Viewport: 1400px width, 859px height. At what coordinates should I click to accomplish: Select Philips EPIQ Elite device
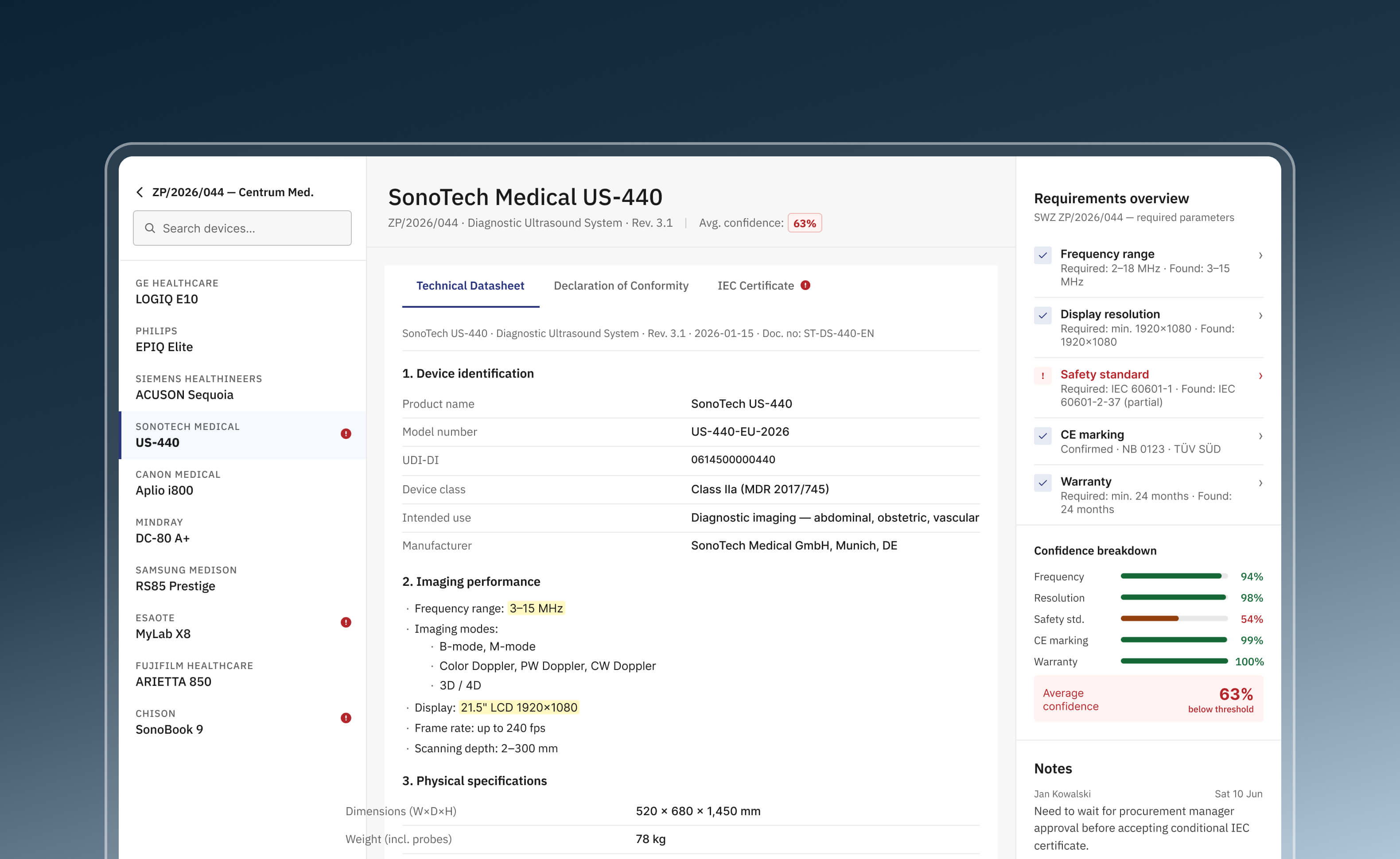tap(243, 339)
